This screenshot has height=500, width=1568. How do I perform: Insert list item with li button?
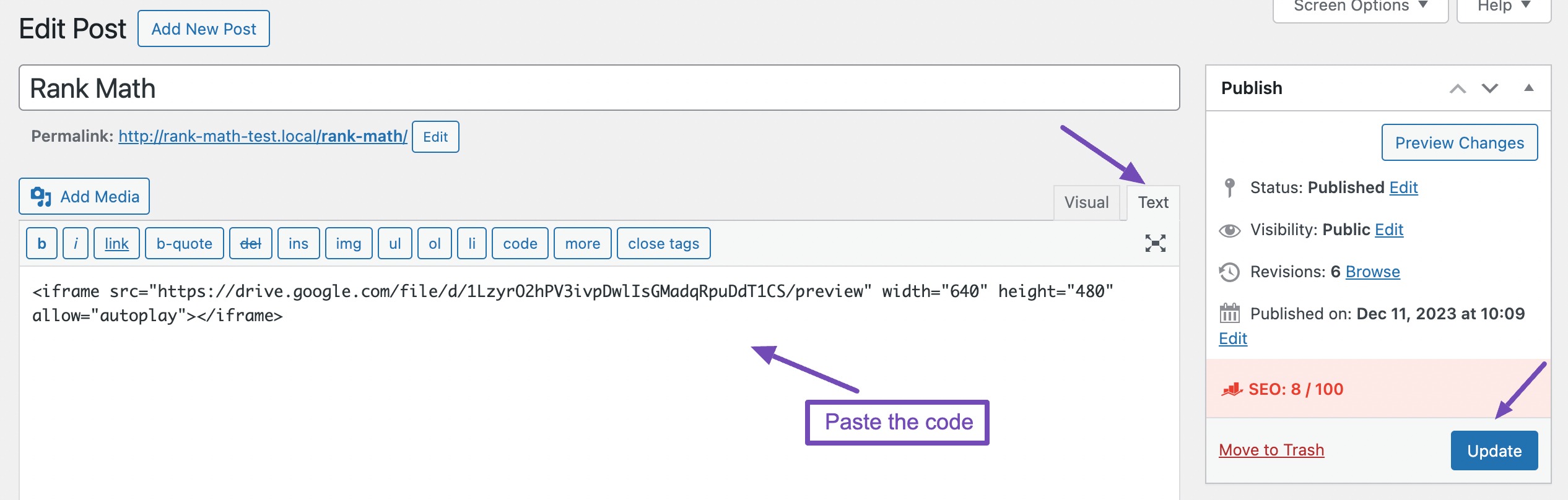click(472, 243)
